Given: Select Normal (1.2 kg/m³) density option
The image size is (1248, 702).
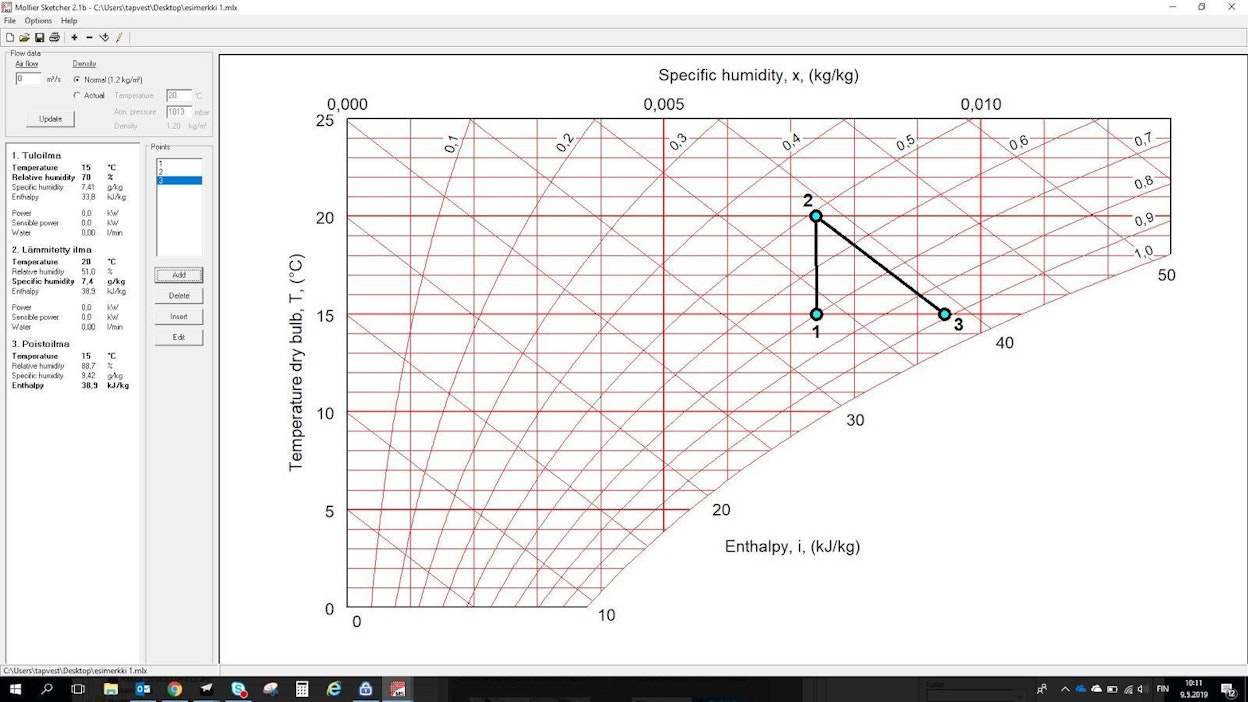Looking at the screenshot, I should point(78,79).
